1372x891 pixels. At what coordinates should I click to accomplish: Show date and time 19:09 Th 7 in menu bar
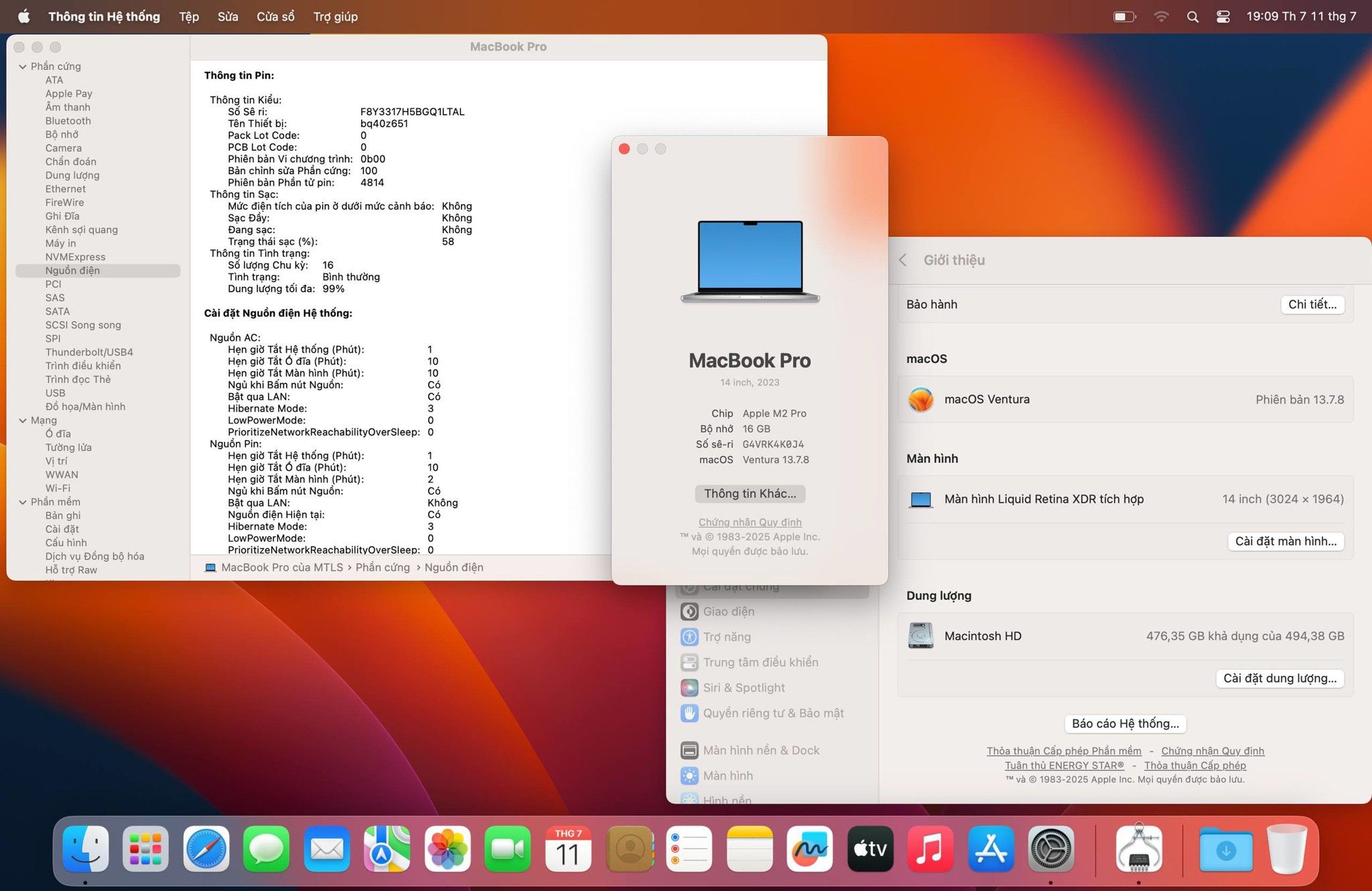tap(1301, 17)
